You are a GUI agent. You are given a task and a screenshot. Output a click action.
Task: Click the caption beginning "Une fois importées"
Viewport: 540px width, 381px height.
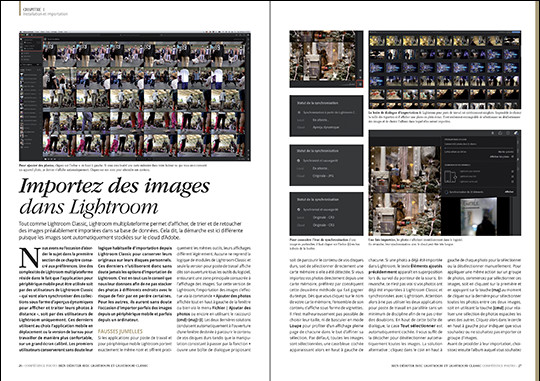pyautogui.click(x=416, y=241)
